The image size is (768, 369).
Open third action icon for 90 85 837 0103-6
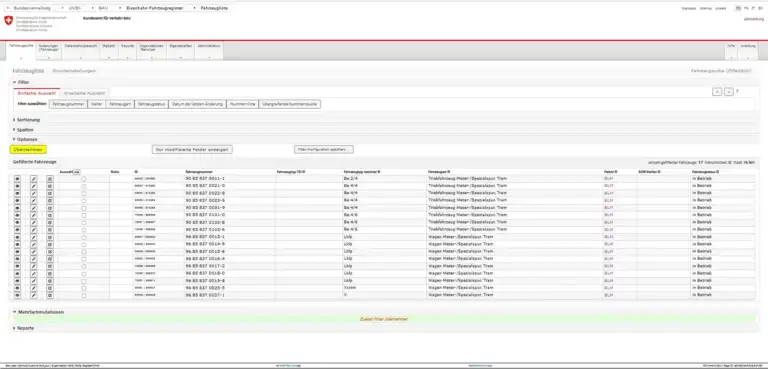tap(49, 229)
